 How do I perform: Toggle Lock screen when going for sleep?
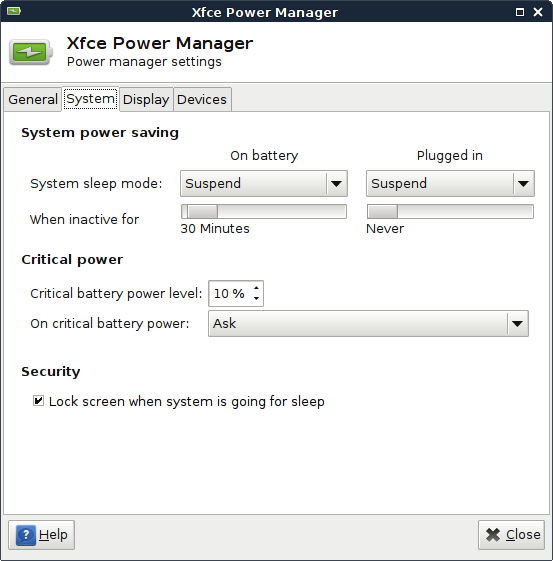[38, 401]
